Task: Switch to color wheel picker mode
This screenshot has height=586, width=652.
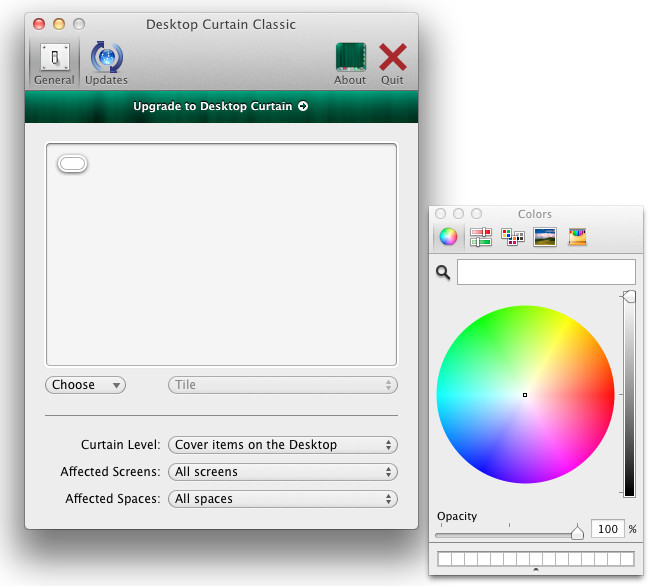Action: point(448,237)
